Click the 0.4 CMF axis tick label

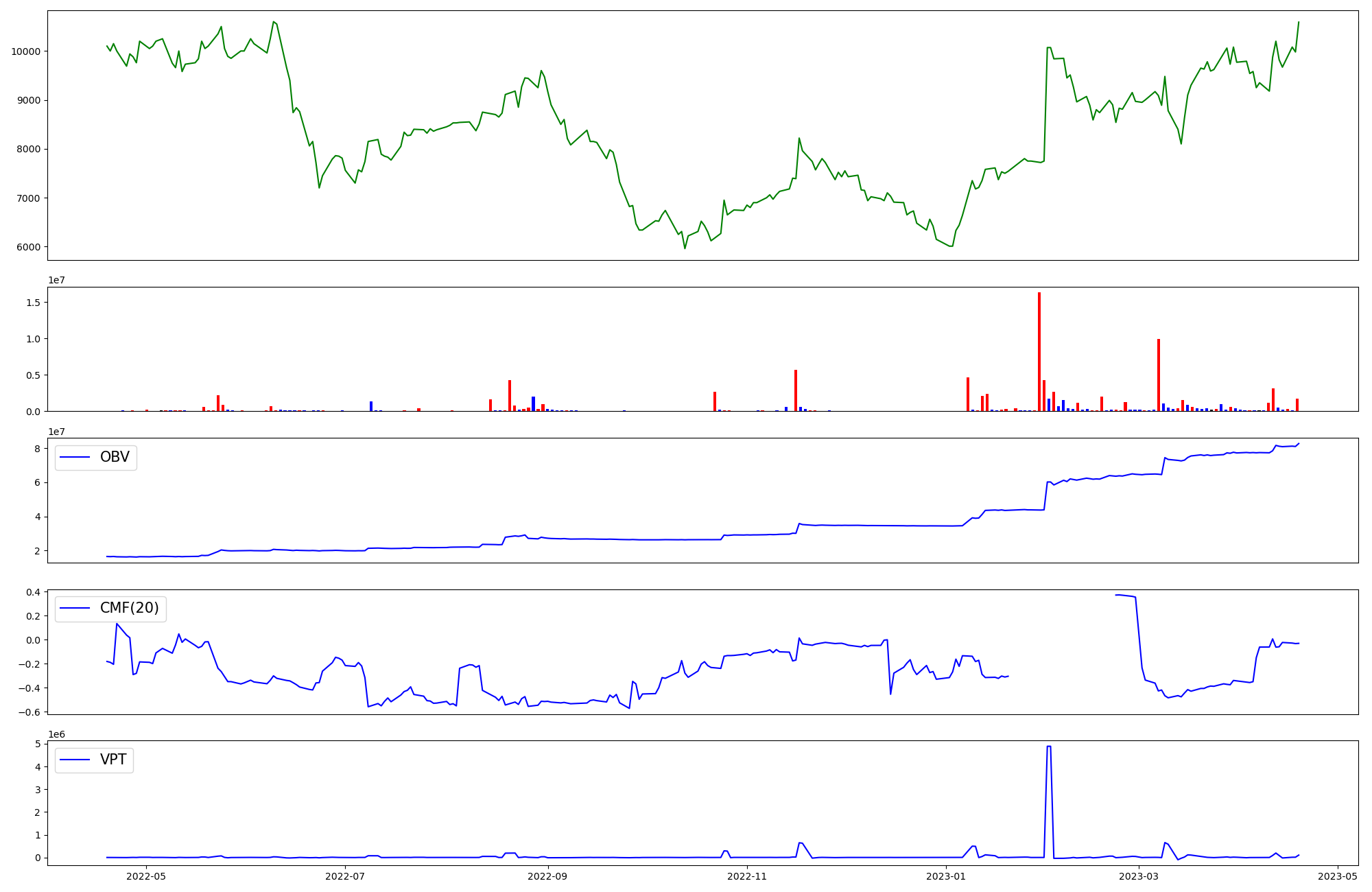(x=34, y=592)
